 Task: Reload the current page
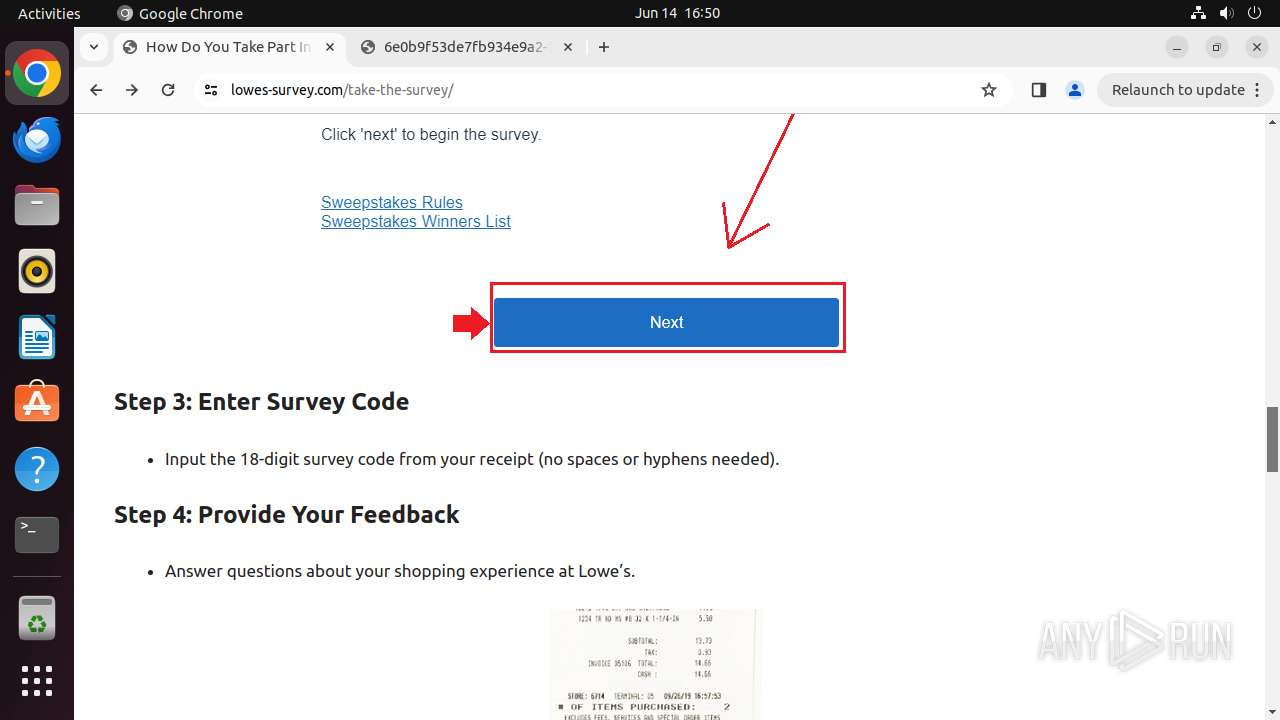(x=168, y=90)
